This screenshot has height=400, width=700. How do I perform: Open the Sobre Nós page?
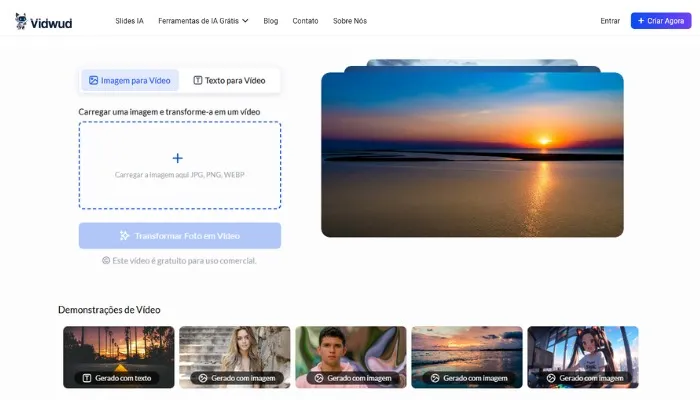coord(350,20)
